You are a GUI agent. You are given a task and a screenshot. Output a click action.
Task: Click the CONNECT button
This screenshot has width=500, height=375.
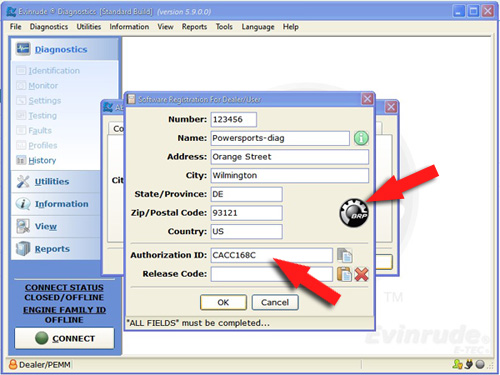click(x=64, y=338)
